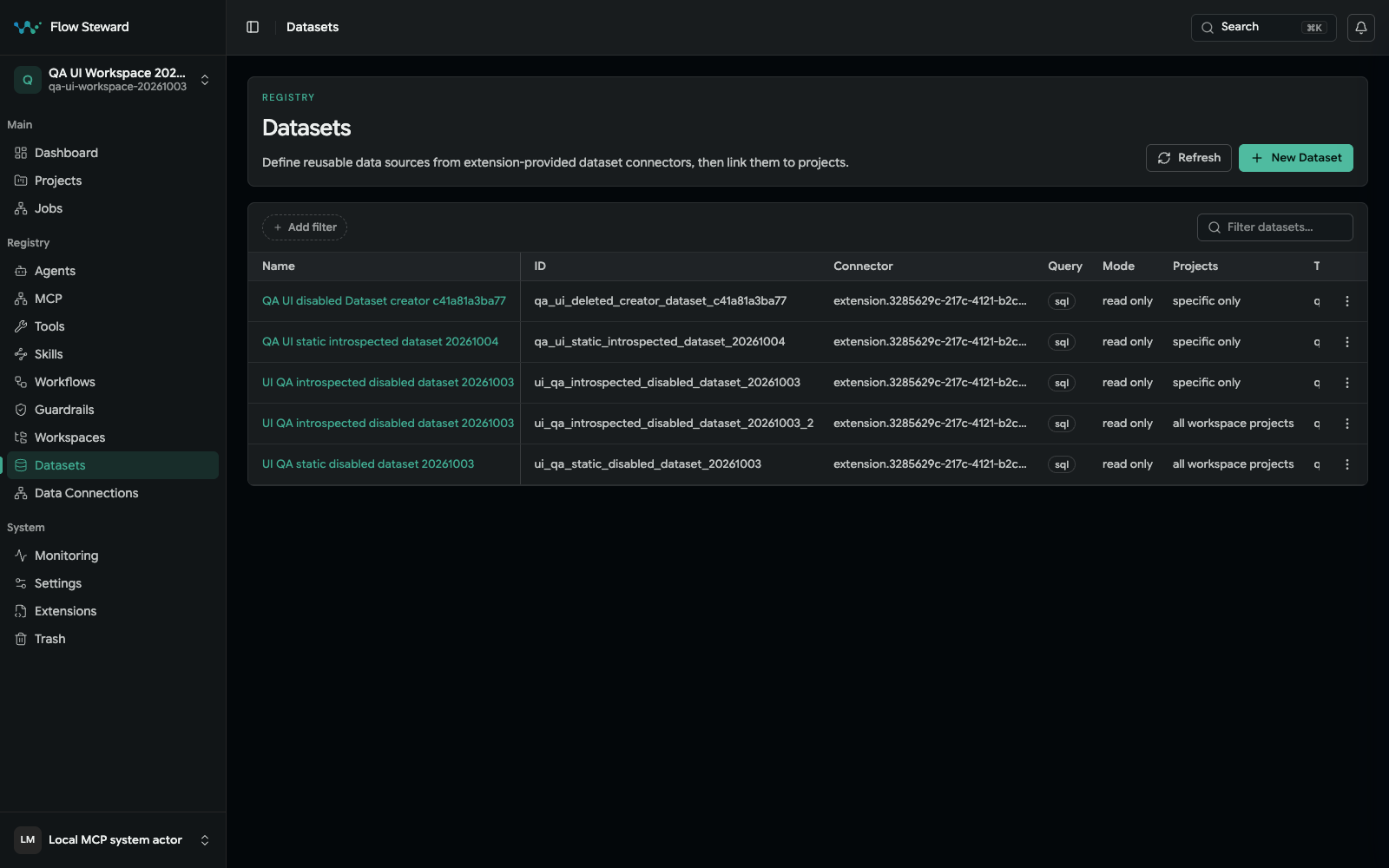
Task: Open row menu for QA UI disabled Dataset creator
Action: point(1347,301)
